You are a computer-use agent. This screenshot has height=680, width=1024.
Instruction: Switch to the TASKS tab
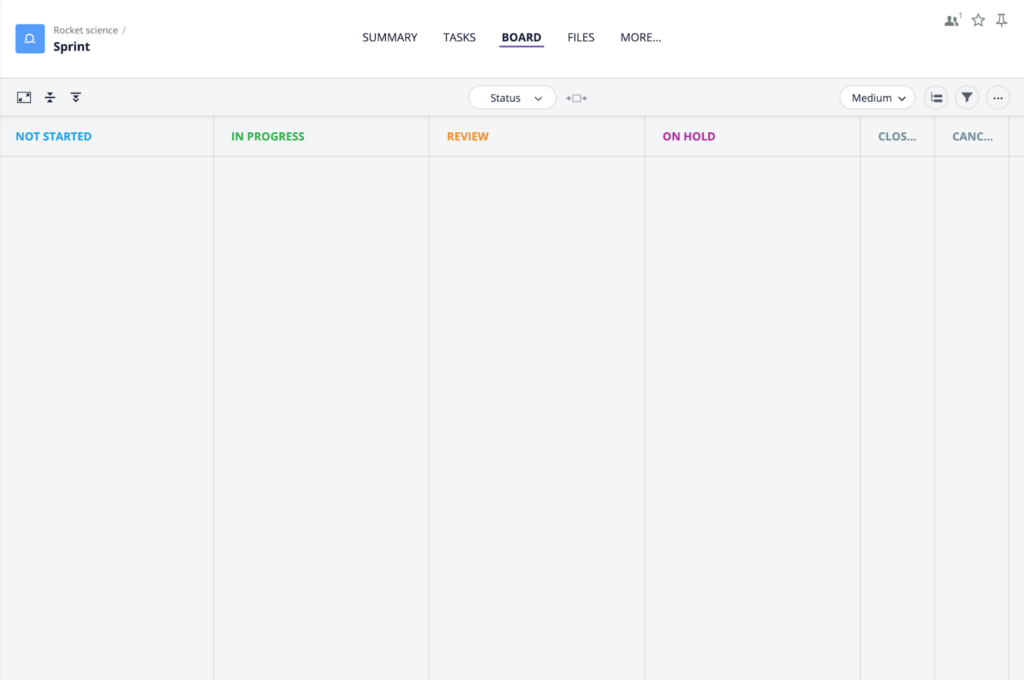click(459, 37)
